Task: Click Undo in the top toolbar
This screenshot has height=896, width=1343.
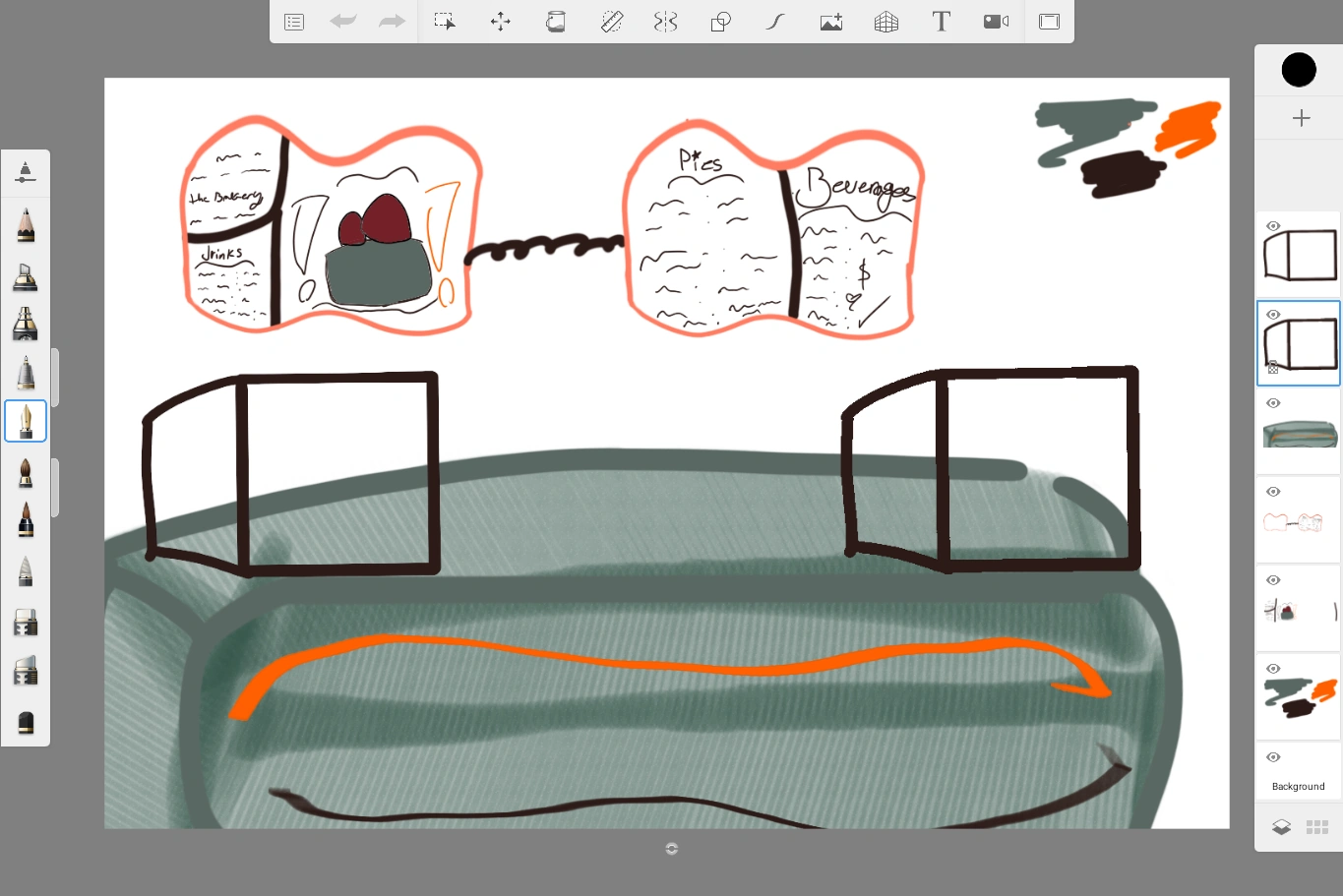Action: tap(343, 21)
